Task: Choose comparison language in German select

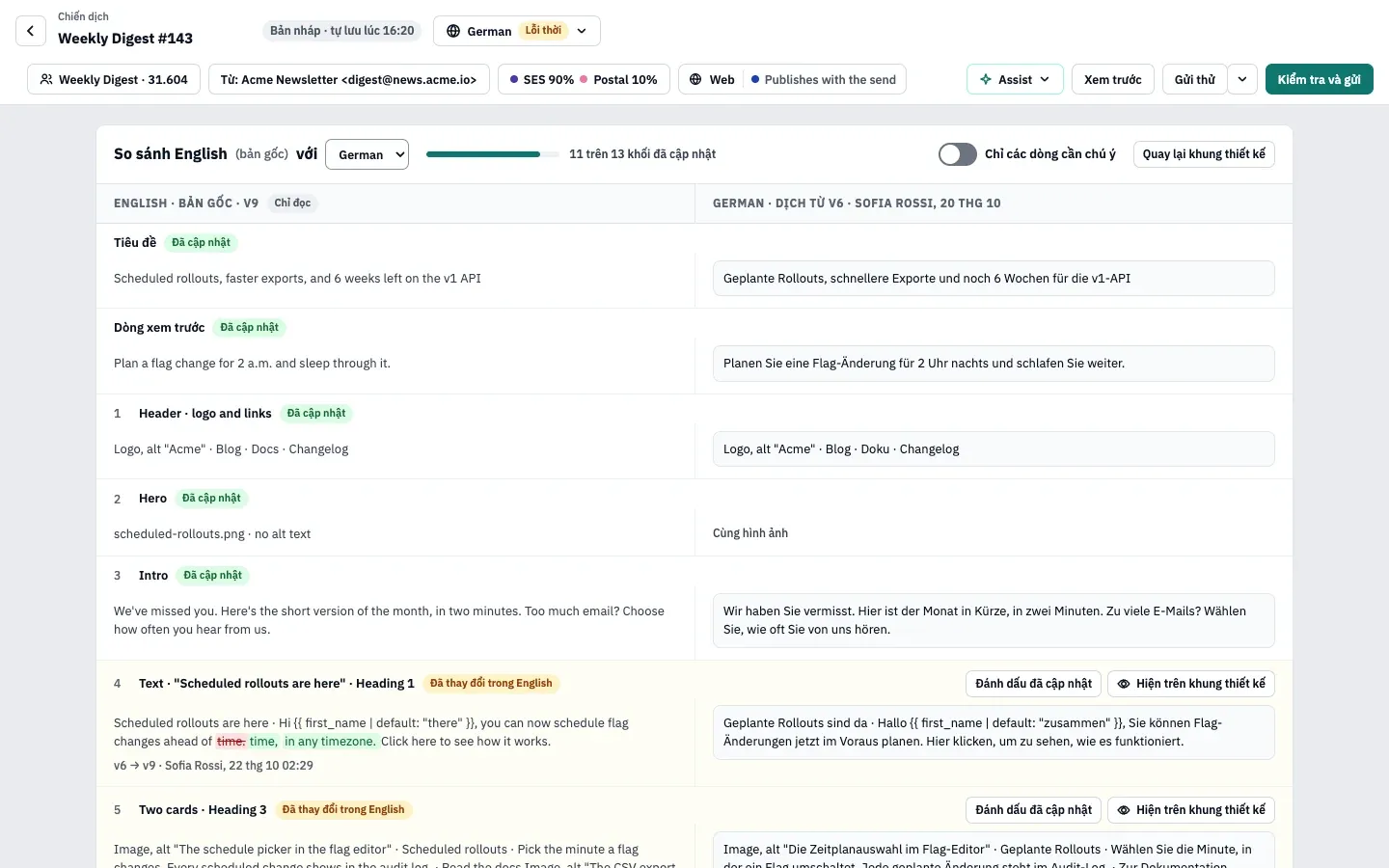Action: click(x=367, y=154)
